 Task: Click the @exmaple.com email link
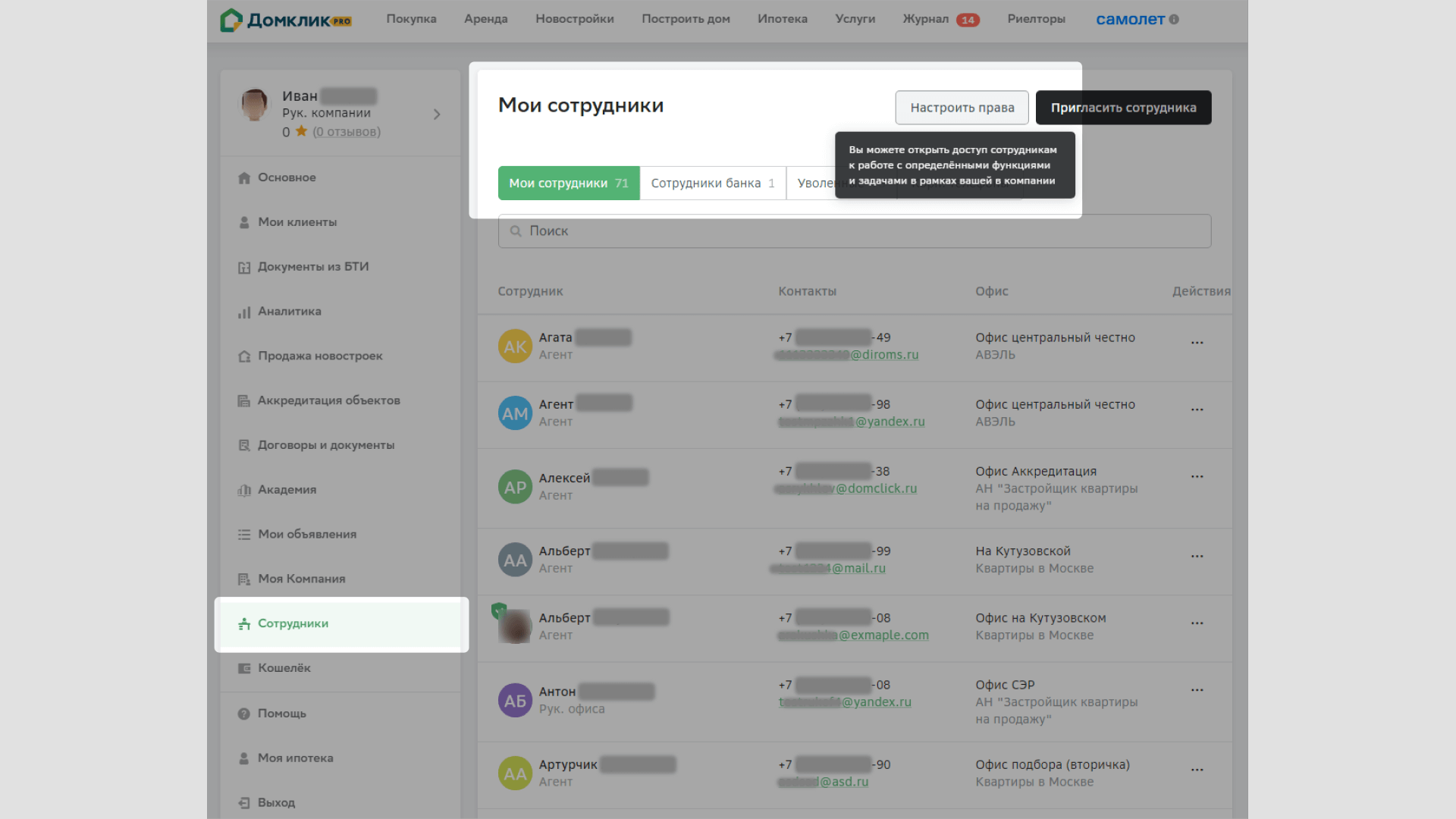(x=853, y=635)
